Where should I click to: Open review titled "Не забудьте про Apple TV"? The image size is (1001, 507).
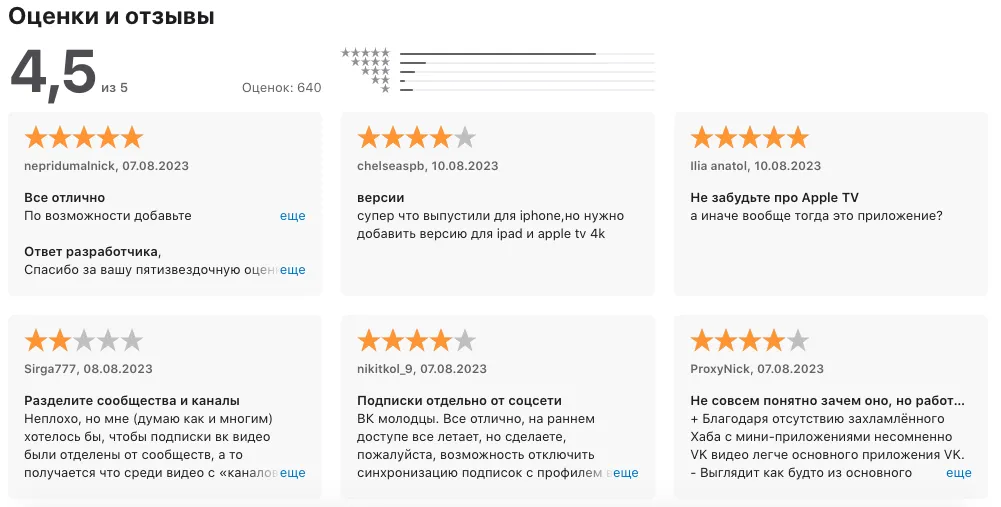(x=774, y=198)
